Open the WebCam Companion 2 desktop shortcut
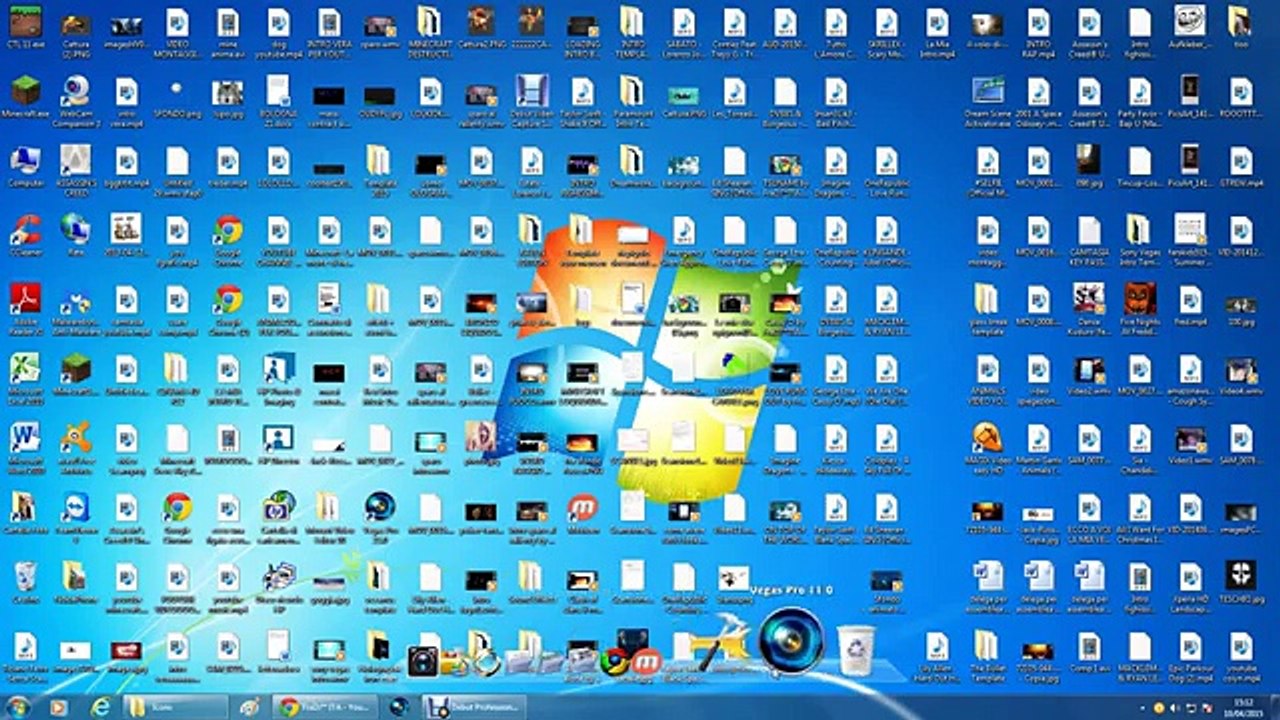The height and width of the screenshot is (720, 1280). point(75,98)
